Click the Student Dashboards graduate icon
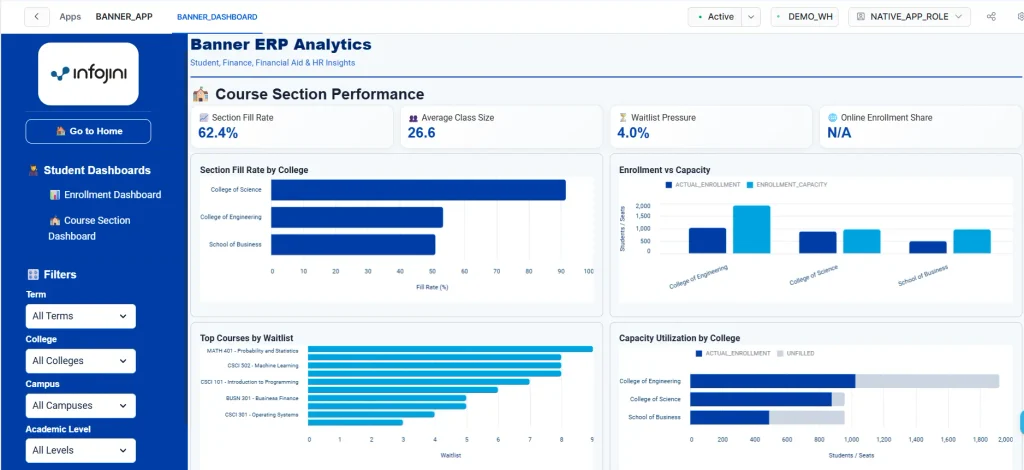This screenshot has width=1024, height=470. coord(33,170)
